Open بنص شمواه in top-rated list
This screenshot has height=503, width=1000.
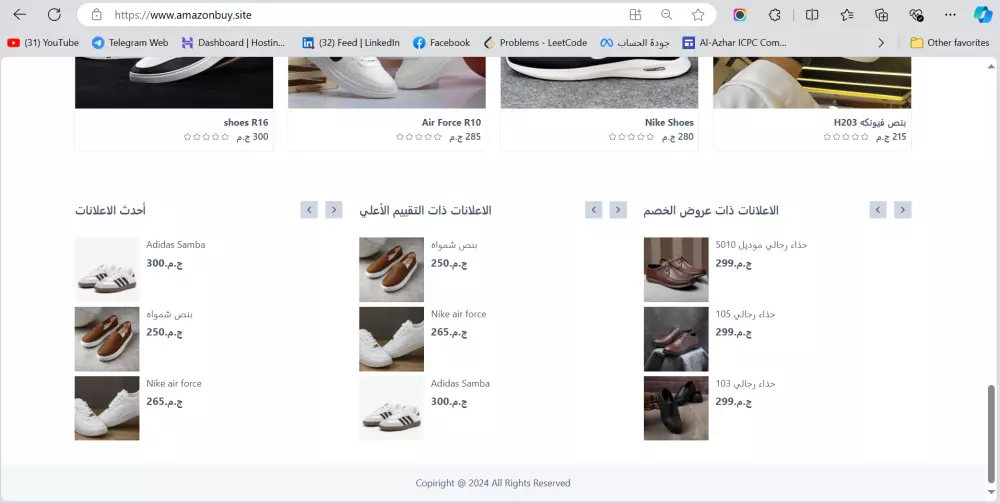(x=454, y=245)
